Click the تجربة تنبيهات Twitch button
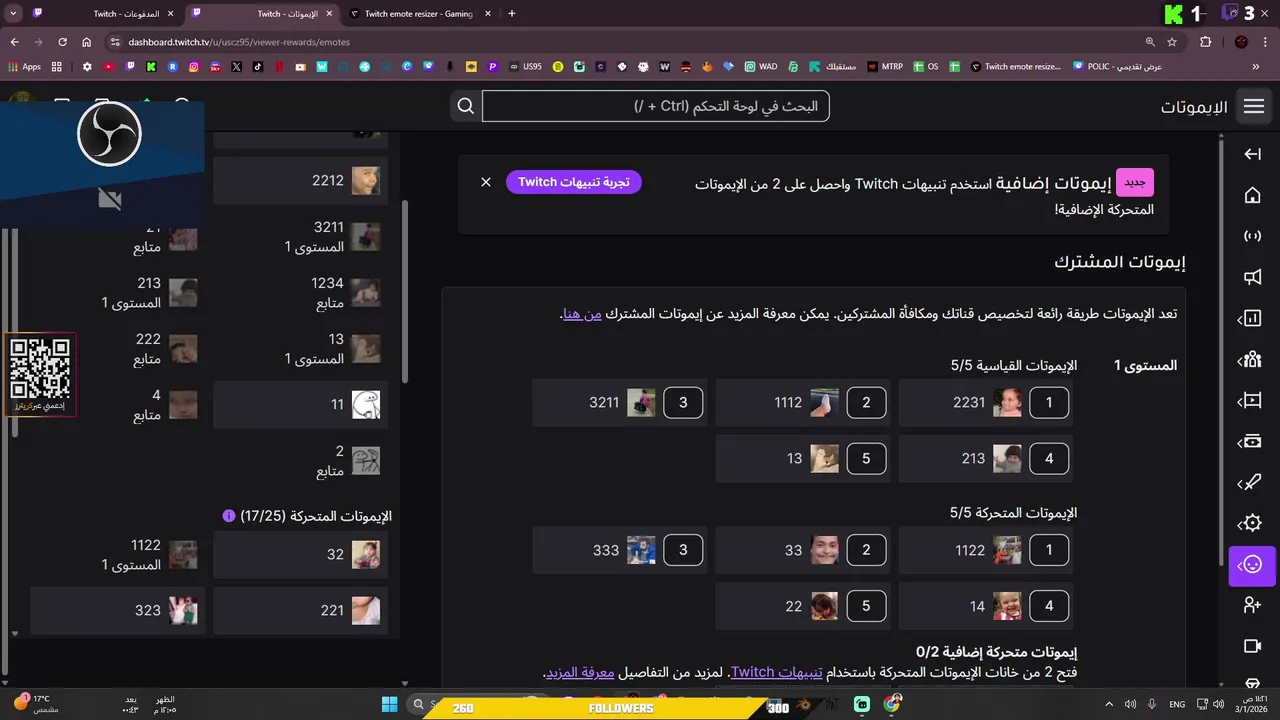 click(x=573, y=182)
